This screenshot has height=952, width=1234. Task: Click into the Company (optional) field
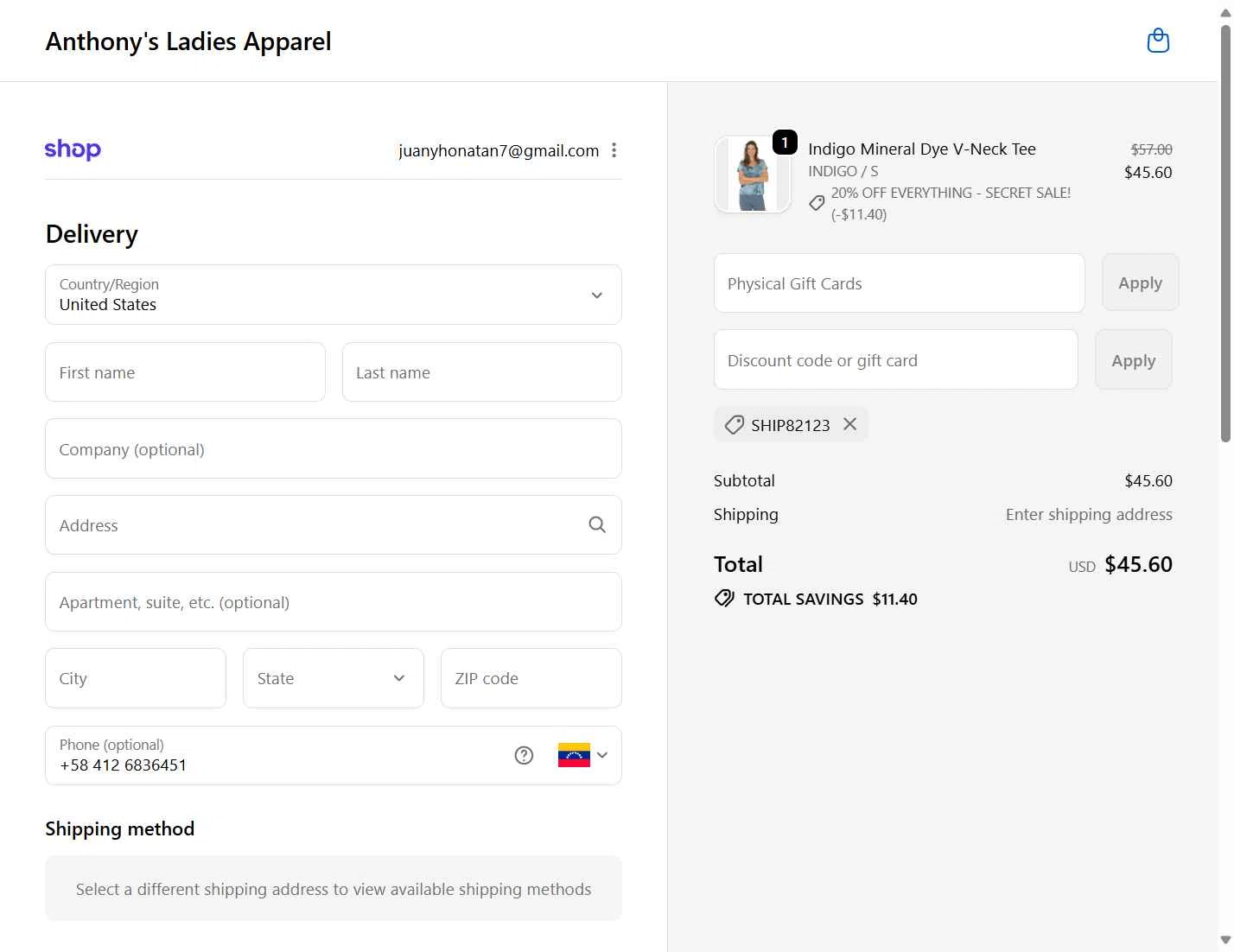334,448
